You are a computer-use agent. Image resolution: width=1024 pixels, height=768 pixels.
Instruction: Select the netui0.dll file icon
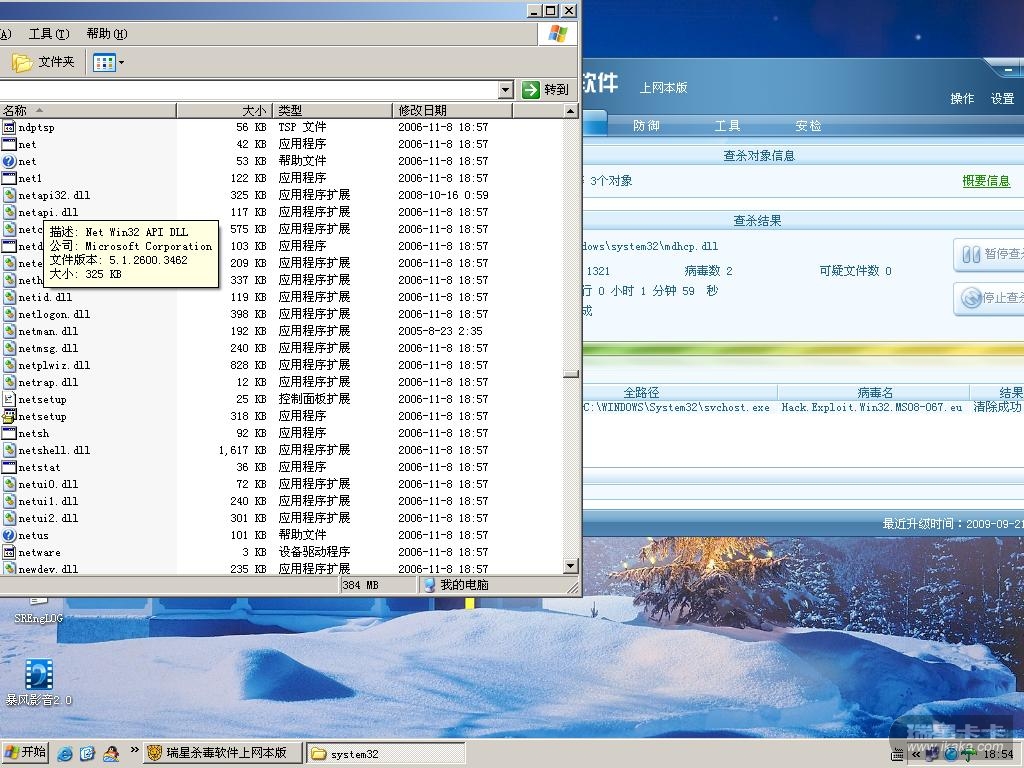click(9, 484)
